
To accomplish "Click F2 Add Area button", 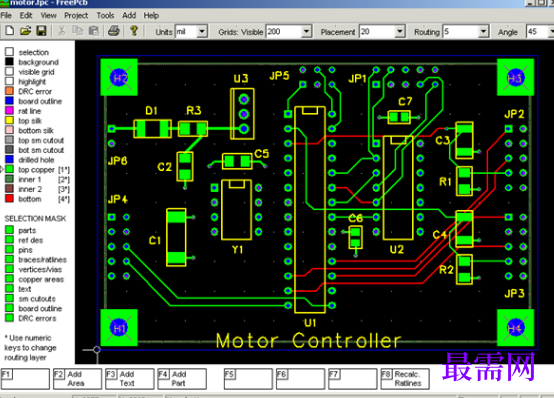I will (x=77, y=379).
